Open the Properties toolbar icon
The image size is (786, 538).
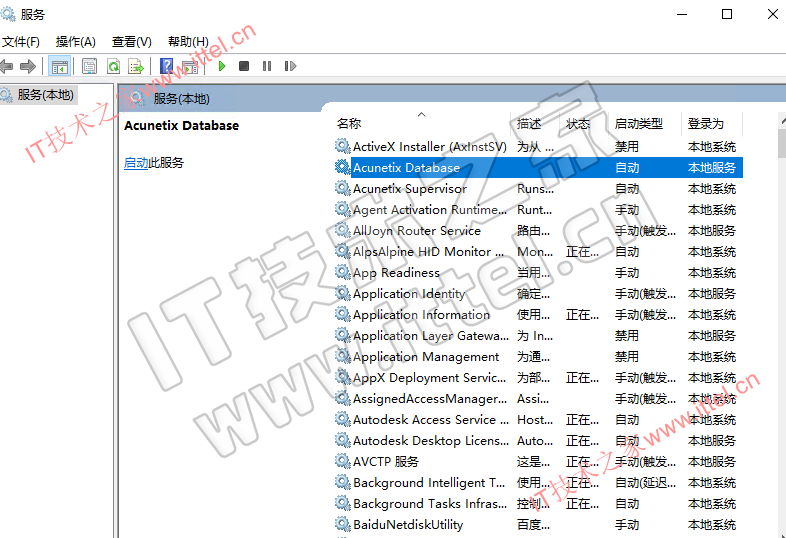[89, 66]
